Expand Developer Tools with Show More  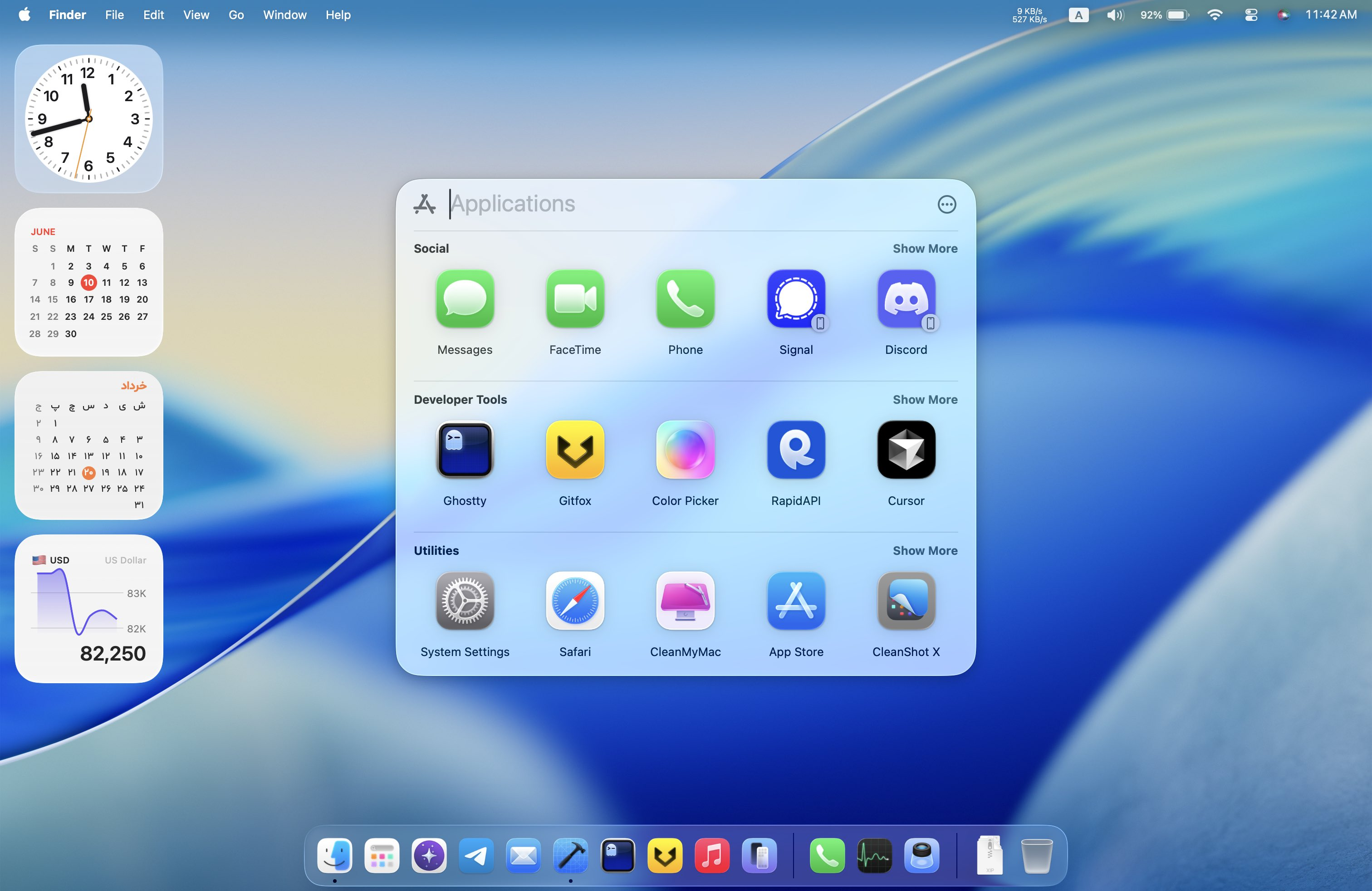925,399
